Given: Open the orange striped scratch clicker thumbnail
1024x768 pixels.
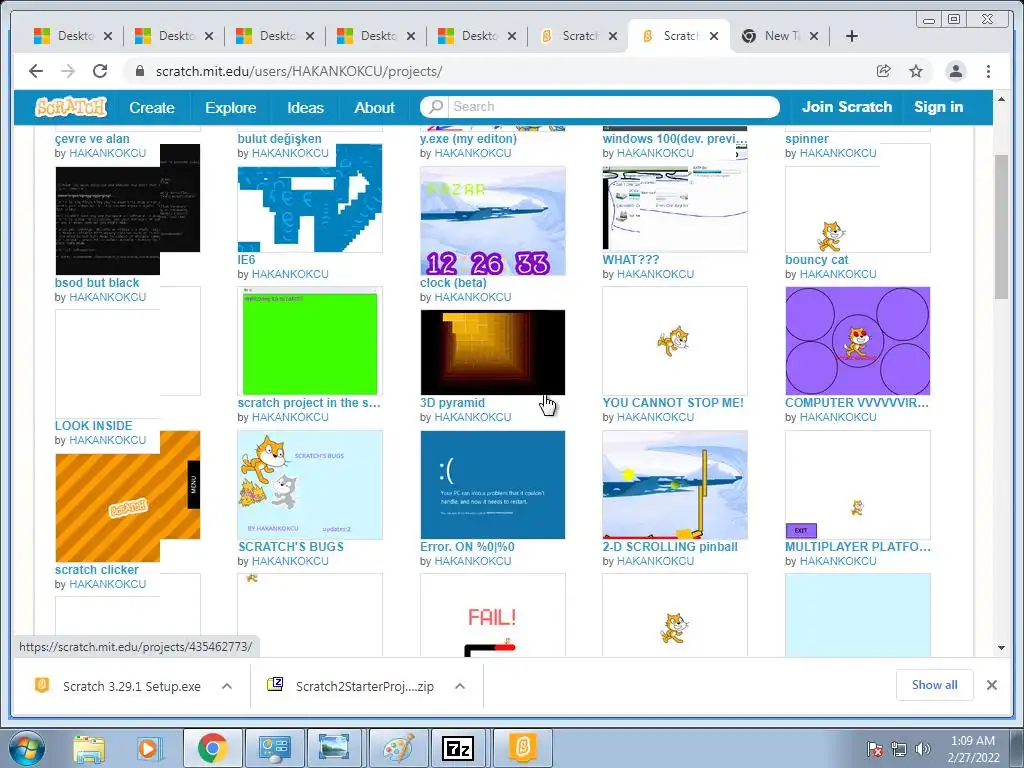Looking at the screenshot, I should point(127,496).
